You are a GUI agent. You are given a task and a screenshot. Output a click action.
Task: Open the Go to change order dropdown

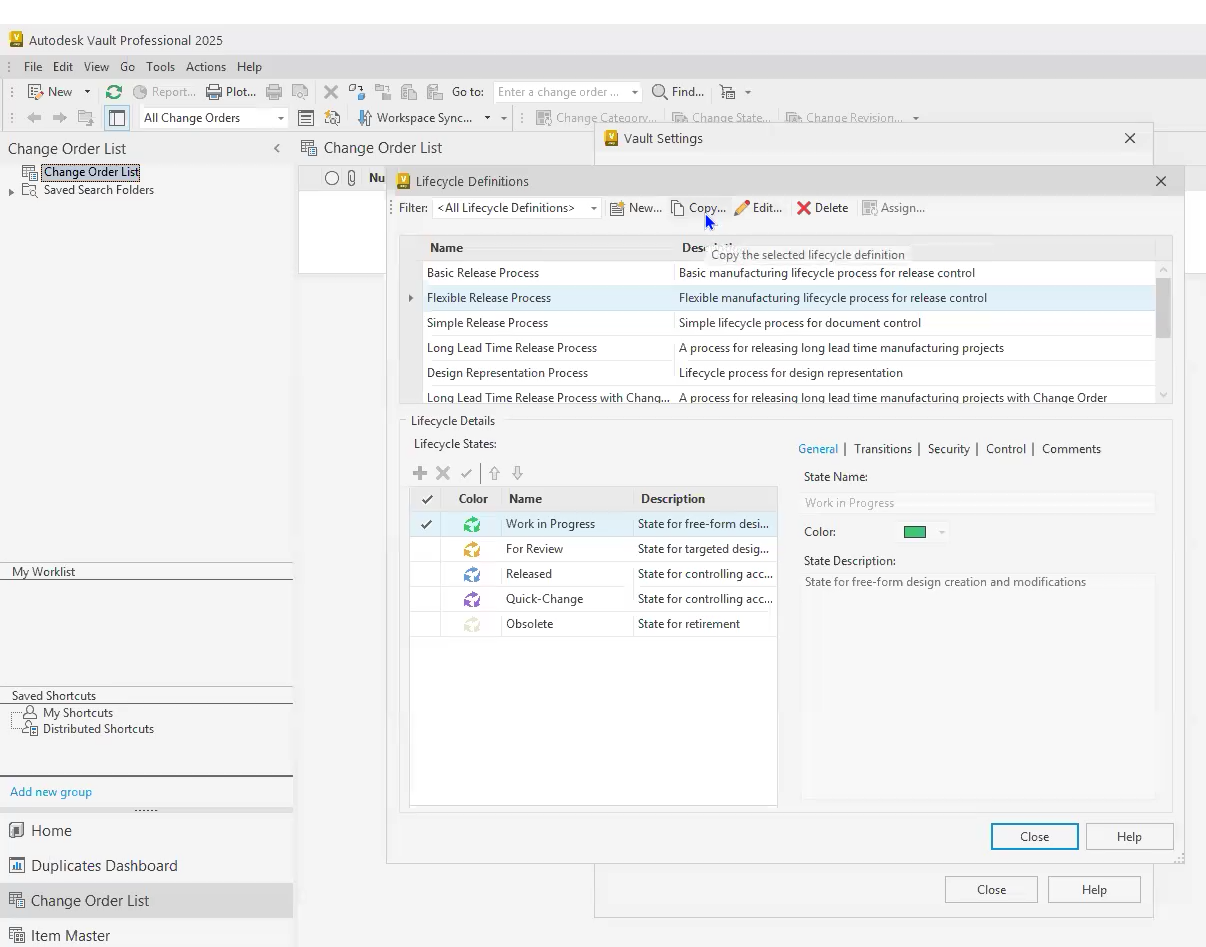tap(634, 92)
